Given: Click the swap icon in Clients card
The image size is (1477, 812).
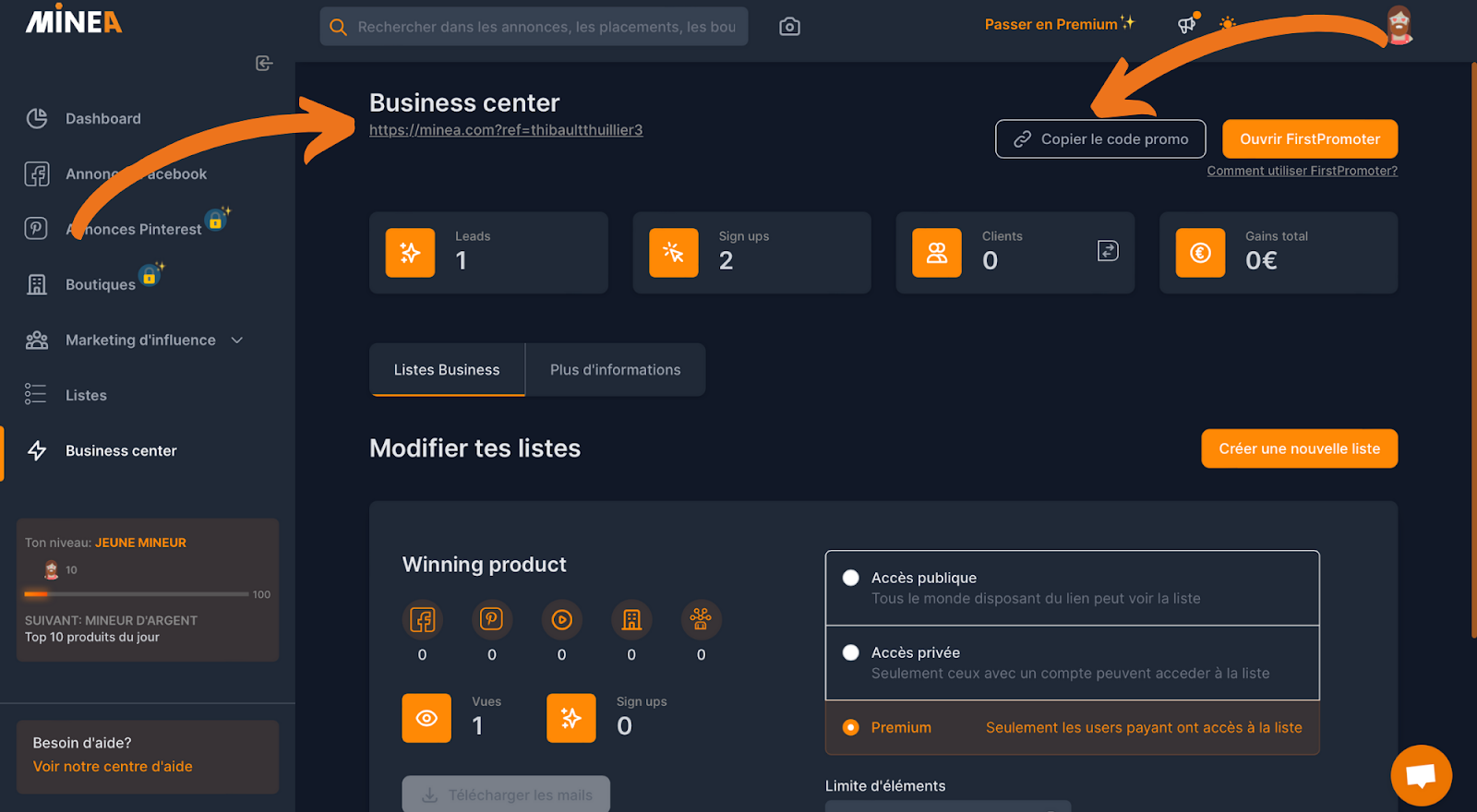Looking at the screenshot, I should pos(1108,251).
